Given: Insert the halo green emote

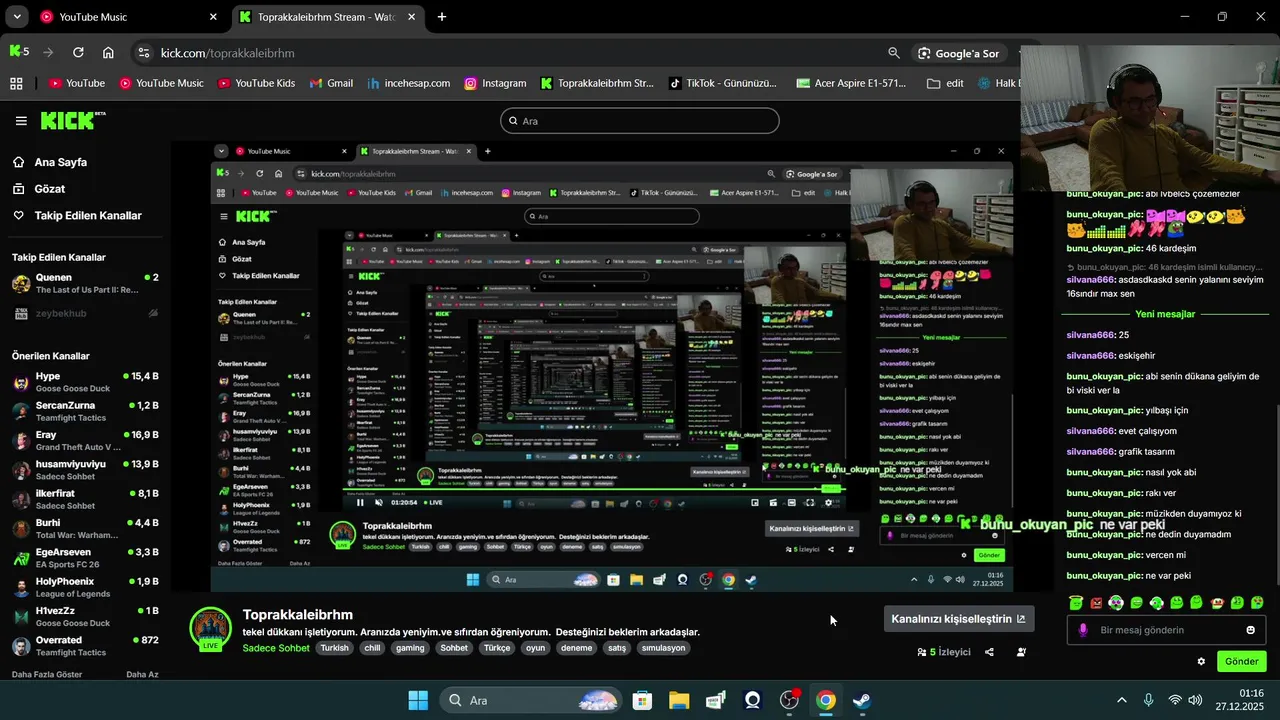Looking at the screenshot, I should 1076,603.
